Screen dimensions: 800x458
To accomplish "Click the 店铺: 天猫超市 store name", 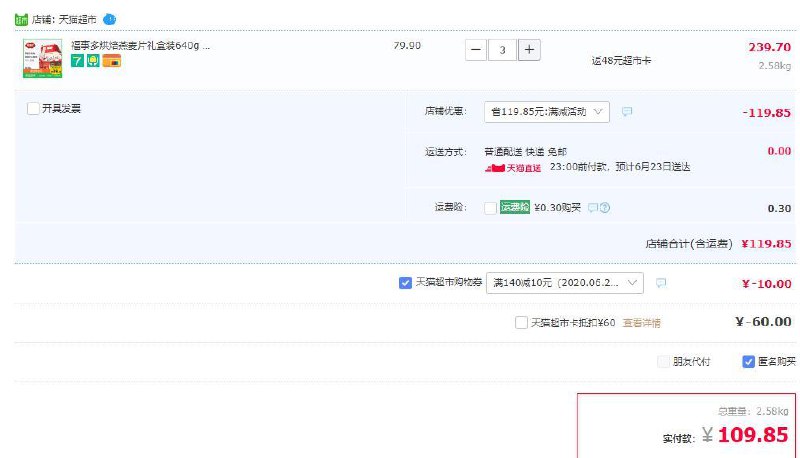I will pos(64,20).
